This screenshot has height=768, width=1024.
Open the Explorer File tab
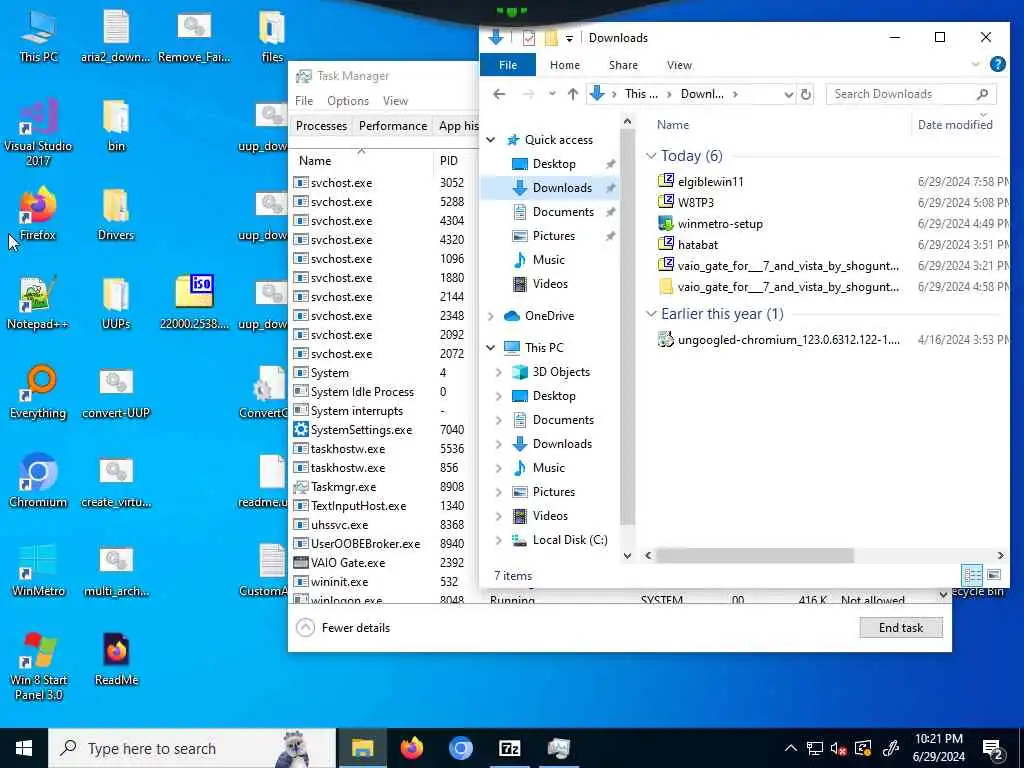(507, 65)
